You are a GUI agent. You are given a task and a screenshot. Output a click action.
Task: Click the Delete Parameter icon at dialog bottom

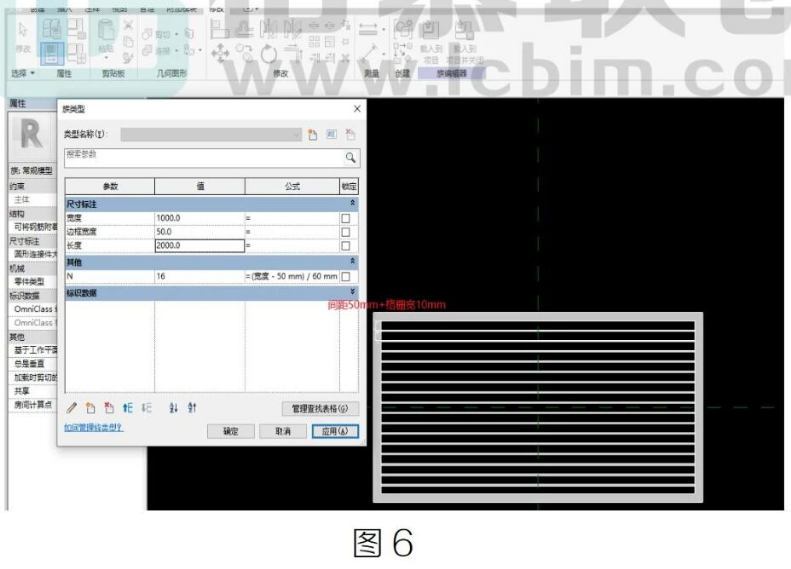click(x=109, y=408)
